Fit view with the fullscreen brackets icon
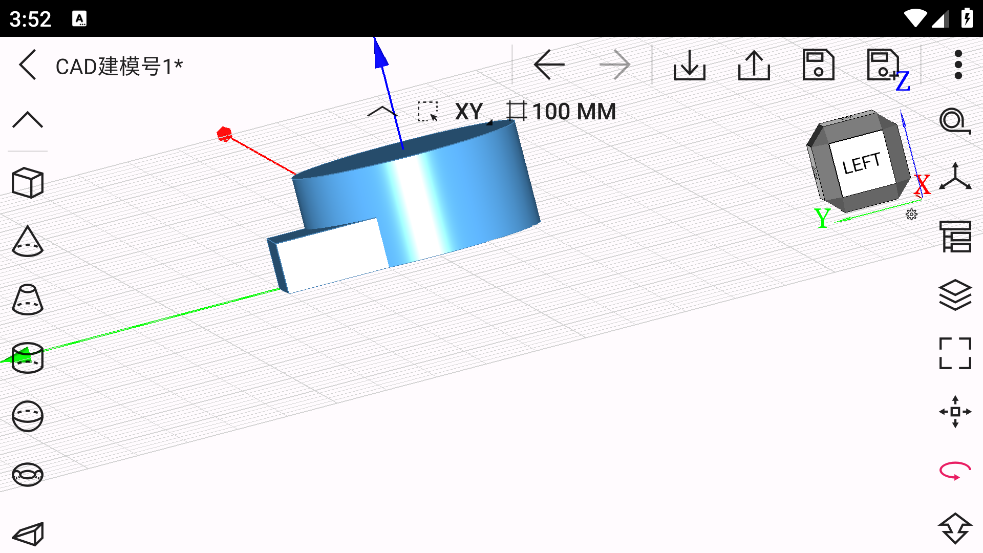The height and width of the screenshot is (553, 983). click(955, 353)
